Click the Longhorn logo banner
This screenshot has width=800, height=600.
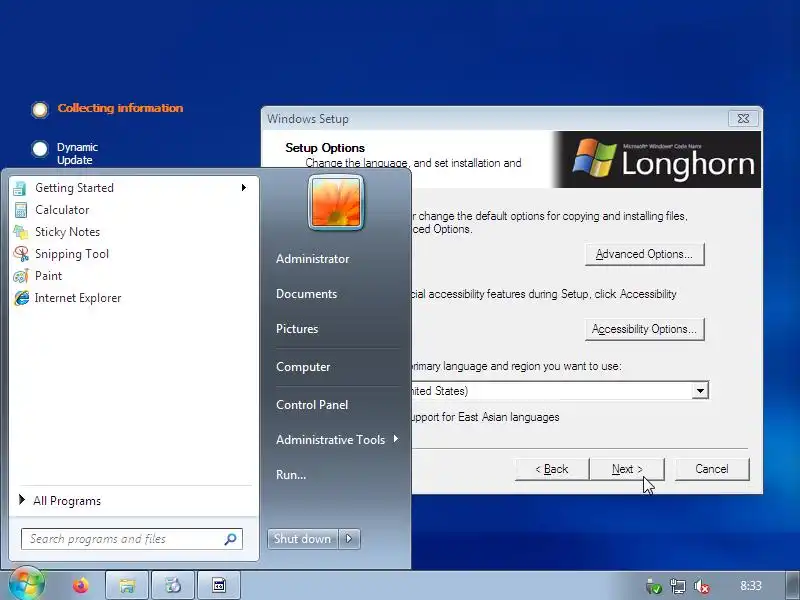(x=658, y=160)
